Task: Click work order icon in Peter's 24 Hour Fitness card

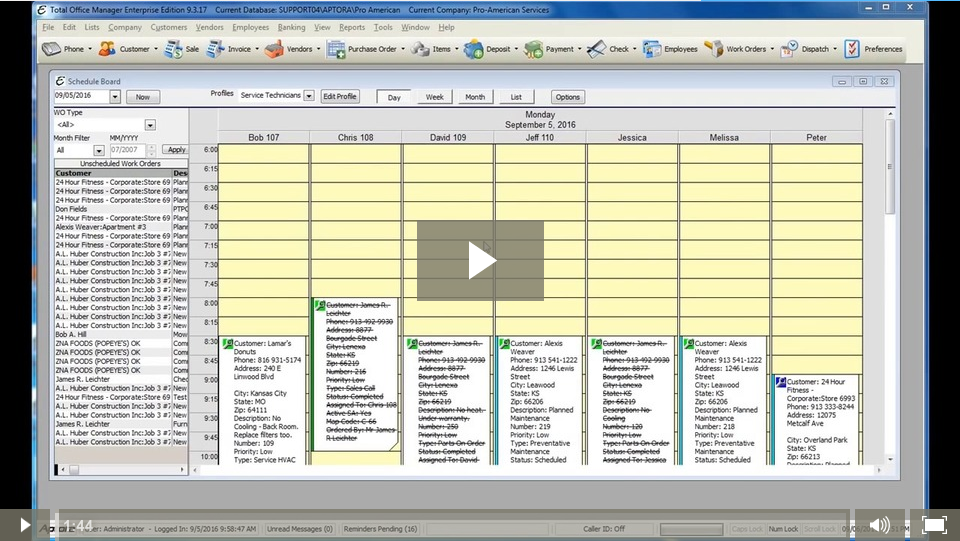Action: click(781, 382)
